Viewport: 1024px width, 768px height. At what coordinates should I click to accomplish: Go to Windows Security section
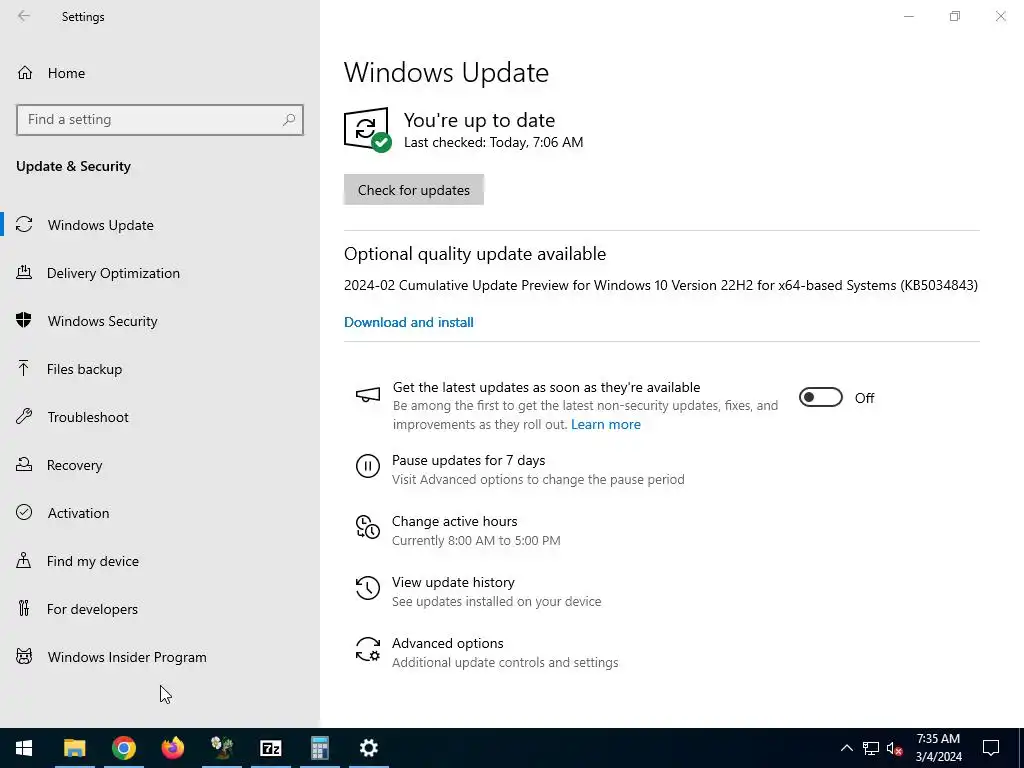pos(160,321)
